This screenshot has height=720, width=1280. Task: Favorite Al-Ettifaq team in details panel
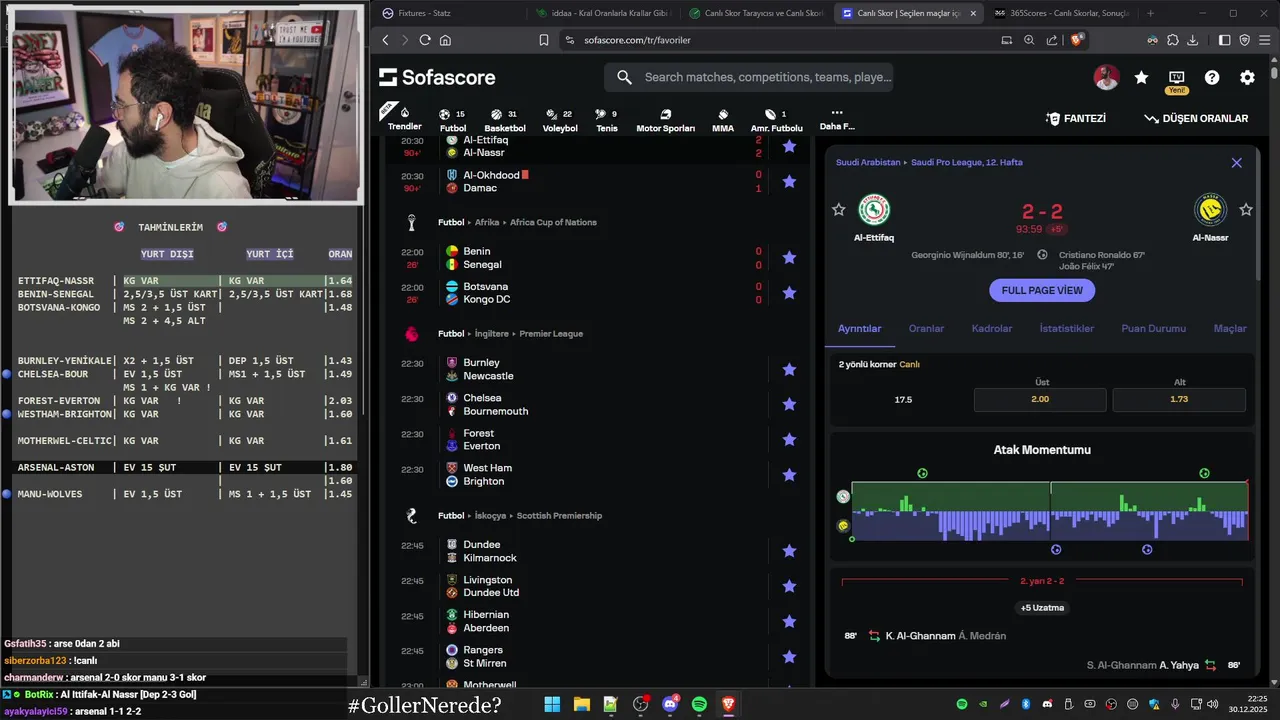[838, 209]
